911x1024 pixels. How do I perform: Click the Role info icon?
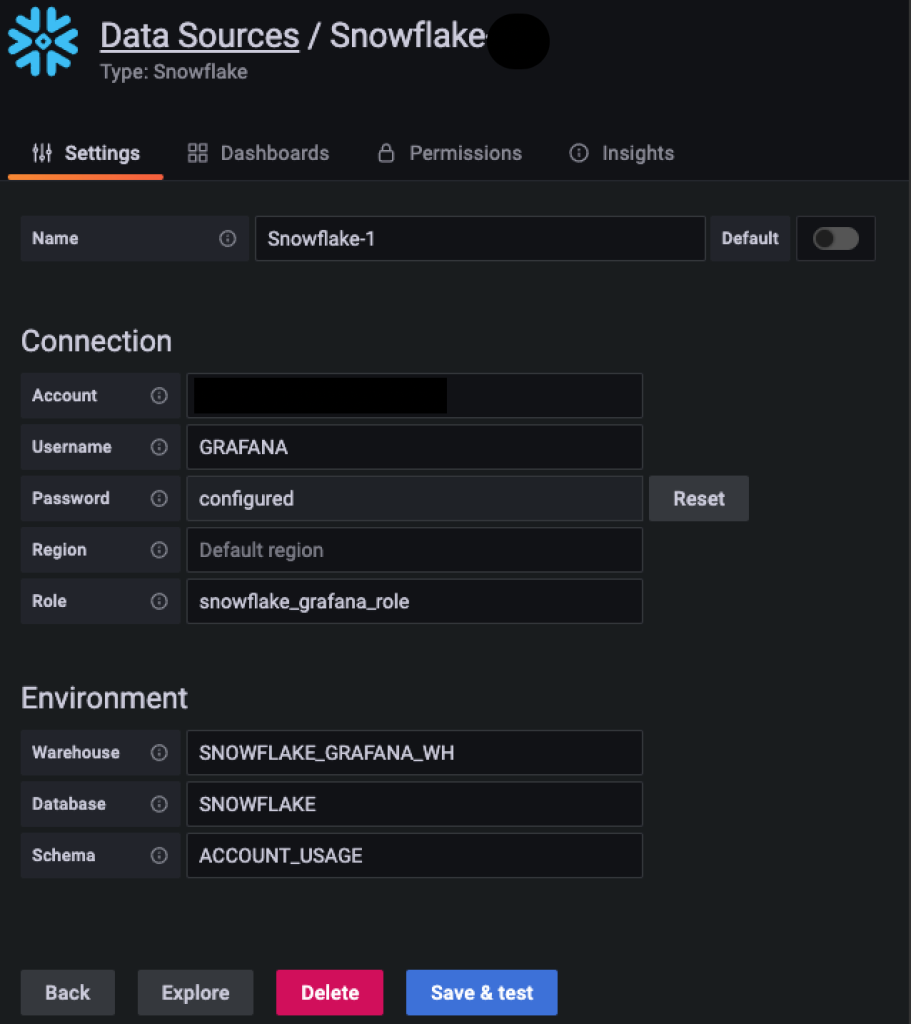pyautogui.click(x=159, y=601)
